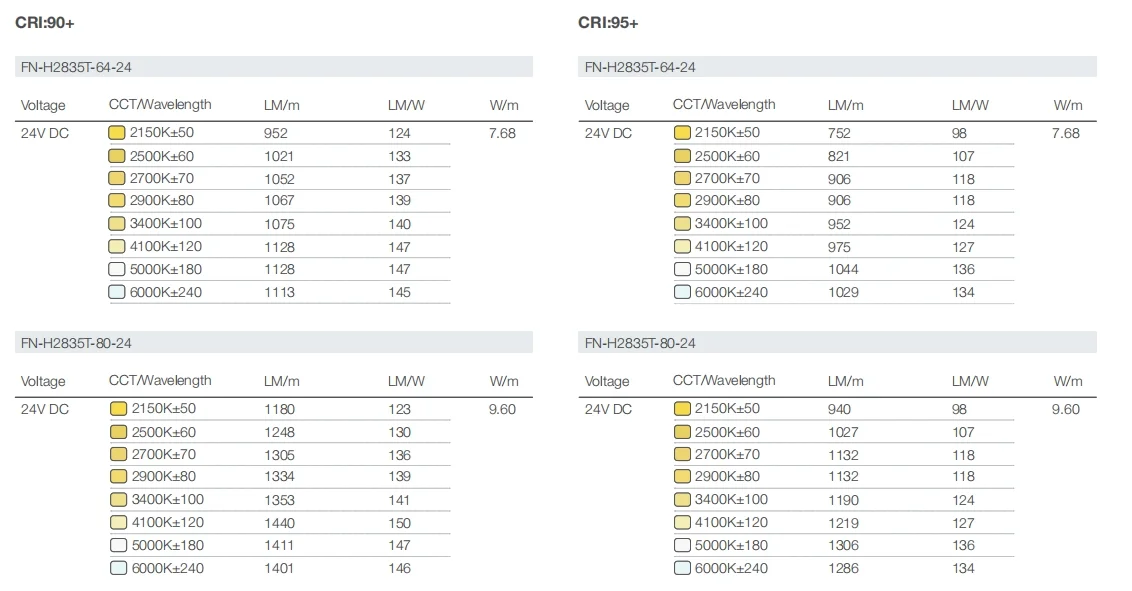
Task: Click the 3400K swatch in the 1190 LM/m row
Action: click(x=682, y=500)
